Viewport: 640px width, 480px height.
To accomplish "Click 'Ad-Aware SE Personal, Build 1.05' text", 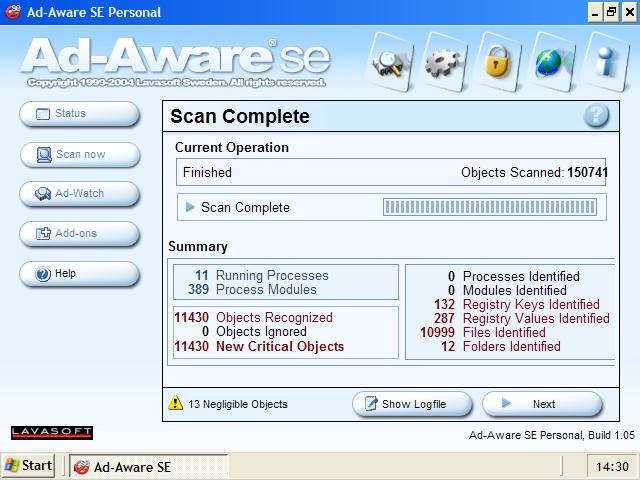I will tap(552, 435).
